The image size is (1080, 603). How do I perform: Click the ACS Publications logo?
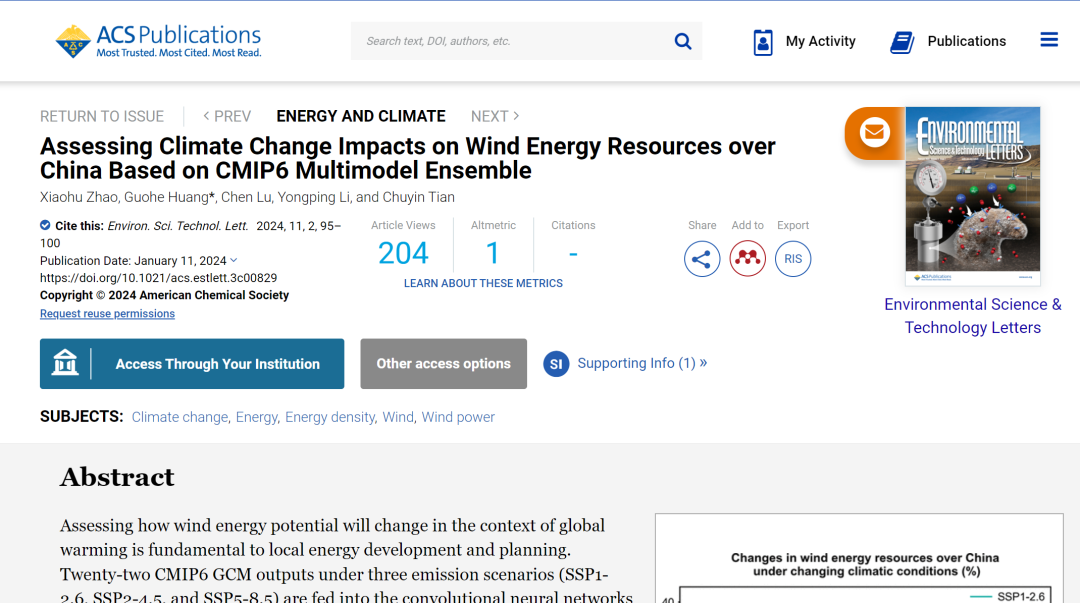point(158,41)
